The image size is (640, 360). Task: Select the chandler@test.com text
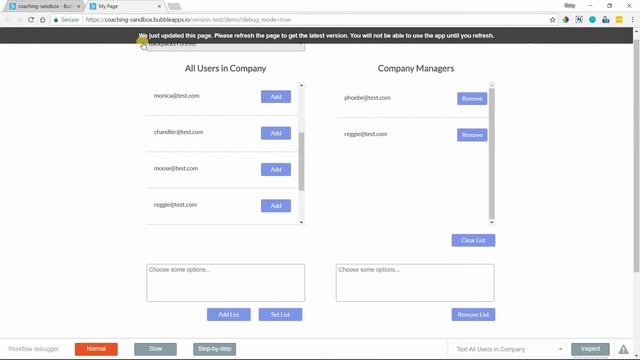tap(178, 132)
